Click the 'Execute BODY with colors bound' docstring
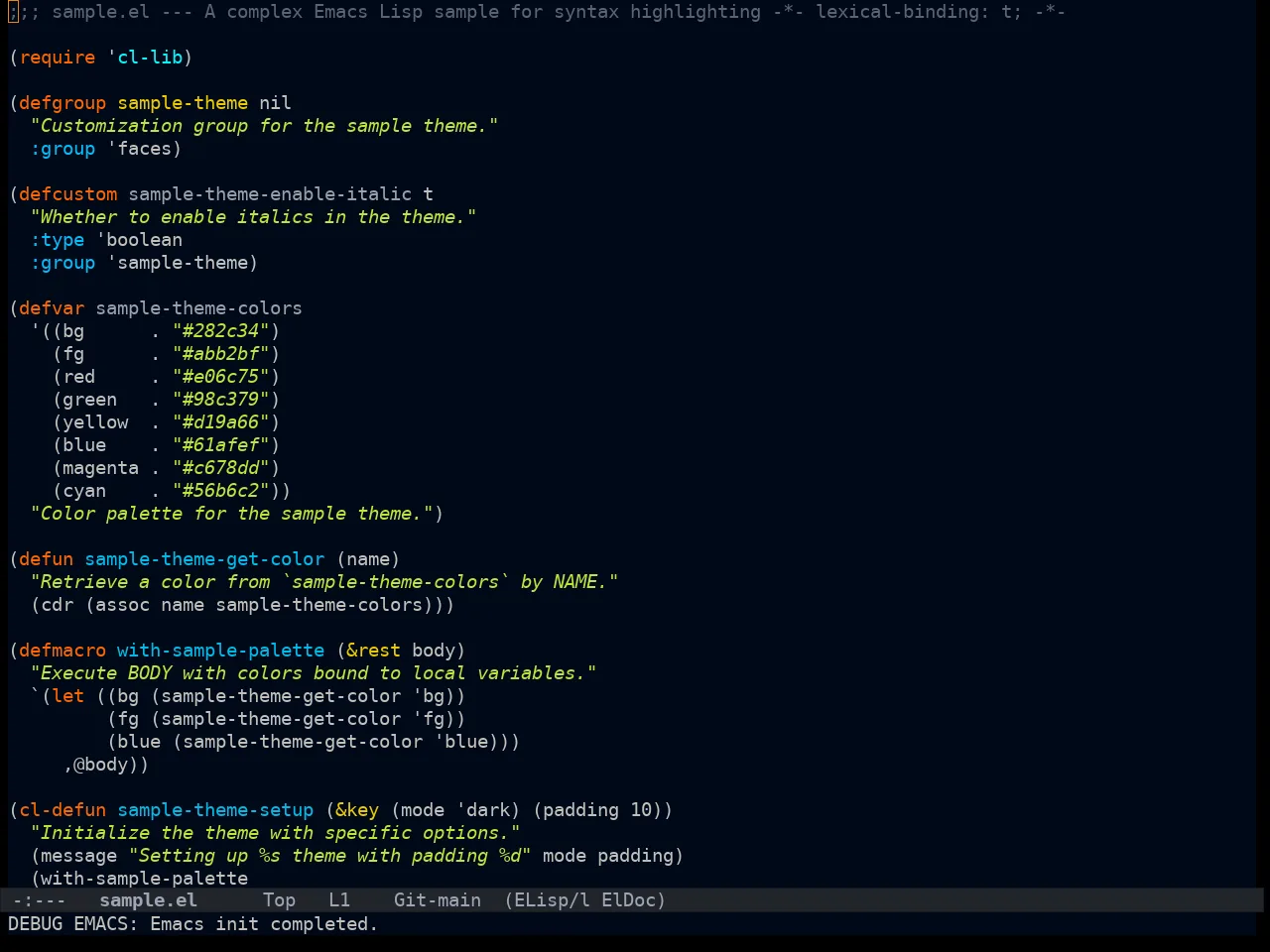This screenshot has height=952, width=1270. 314,673
